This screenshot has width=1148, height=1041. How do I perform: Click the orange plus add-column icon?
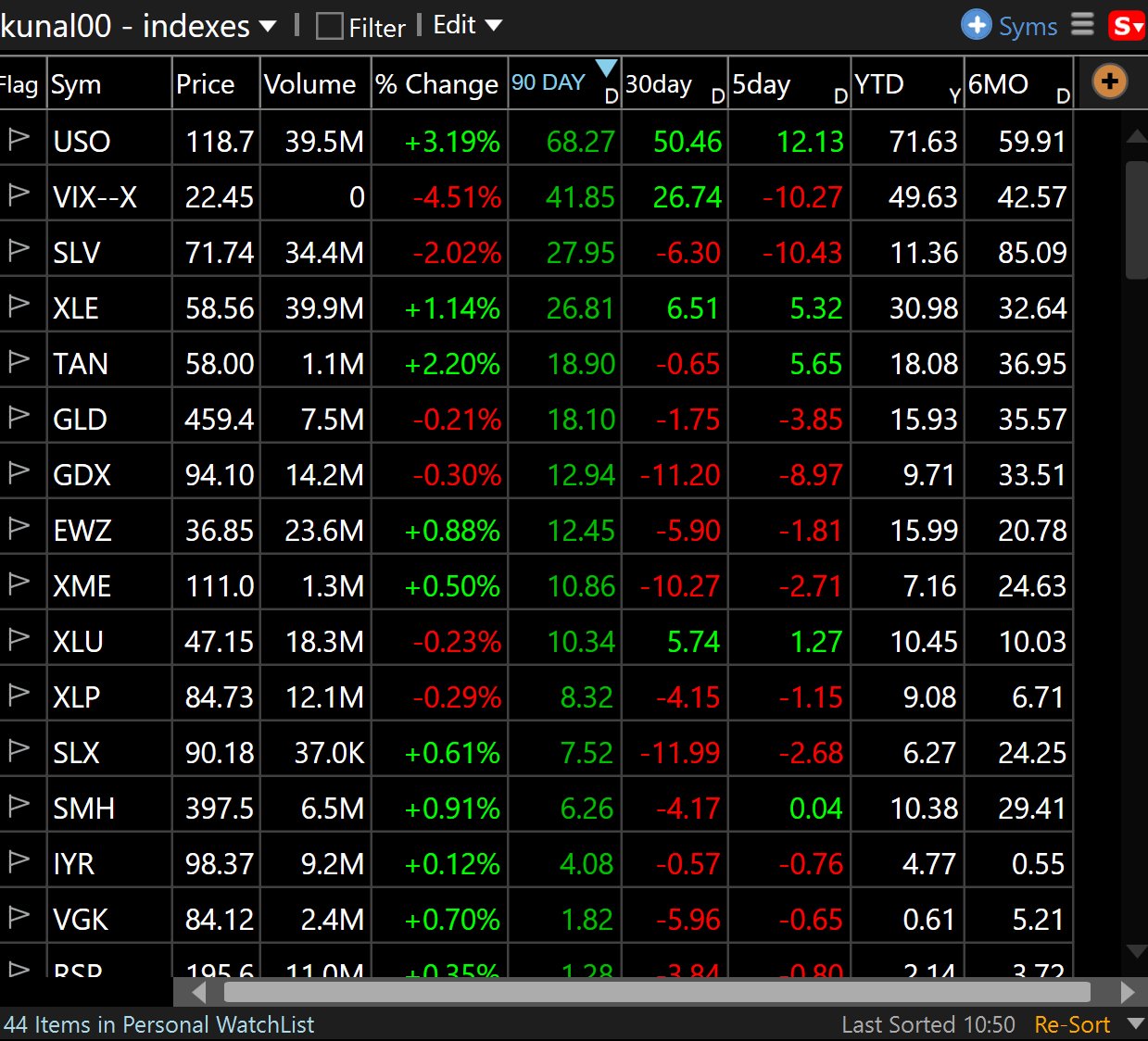(x=1108, y=82)
